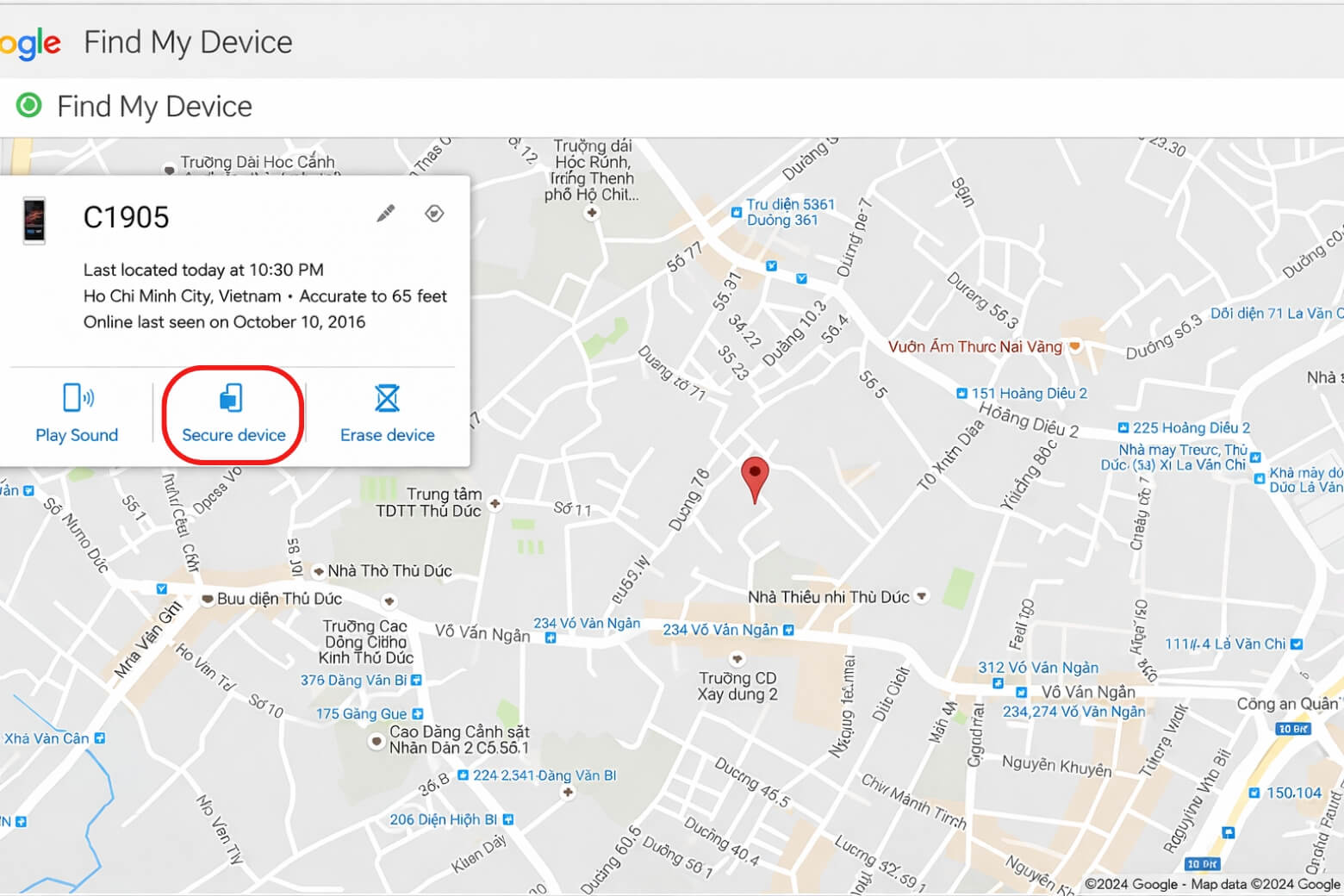This screenshot has height=896, width=1344.
Task: Click the Tru diện 5361 marker near Duòng 361
Action: tap(735, 211)
